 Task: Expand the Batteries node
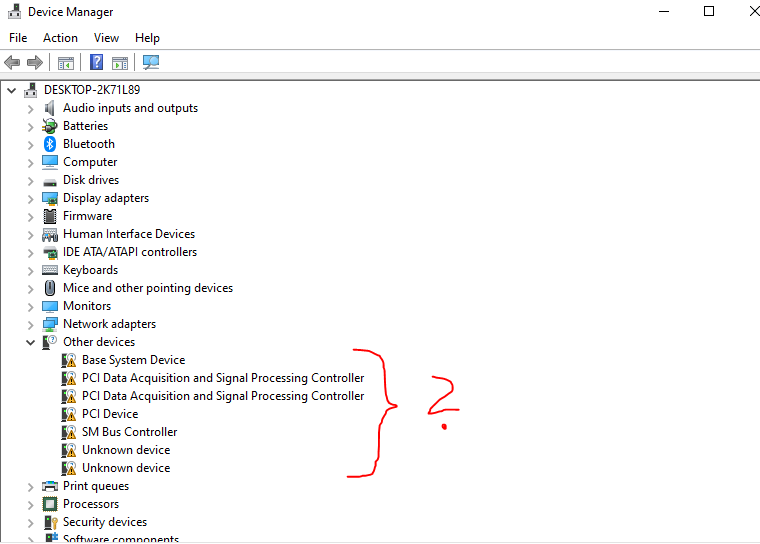click(31, 127)
